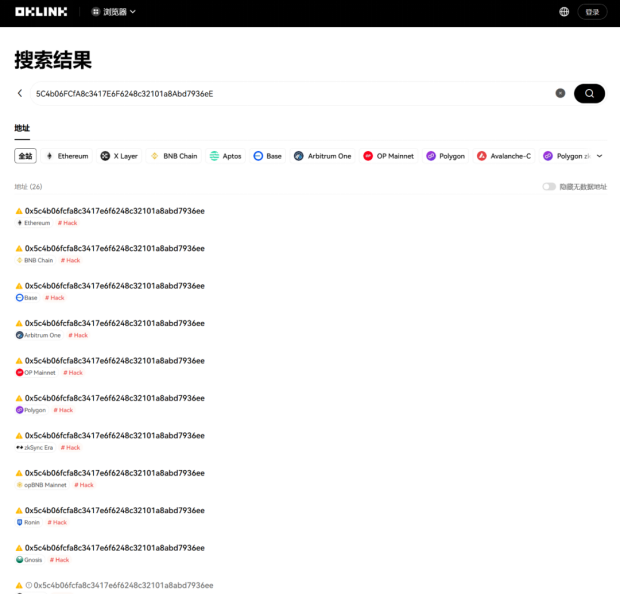Filter results to OP Mainnet
Image resolution: width=620 pixels, height=594 pixels.
click(x=388, y=156)
